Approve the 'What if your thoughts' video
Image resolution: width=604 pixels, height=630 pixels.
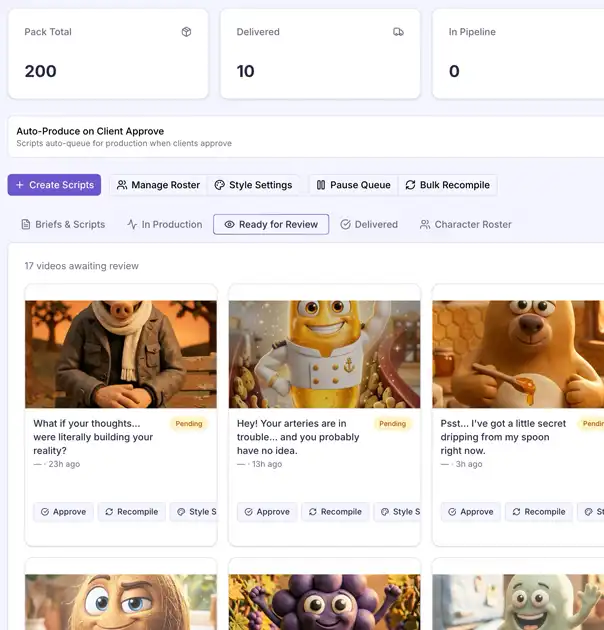[x=63, y=512]
